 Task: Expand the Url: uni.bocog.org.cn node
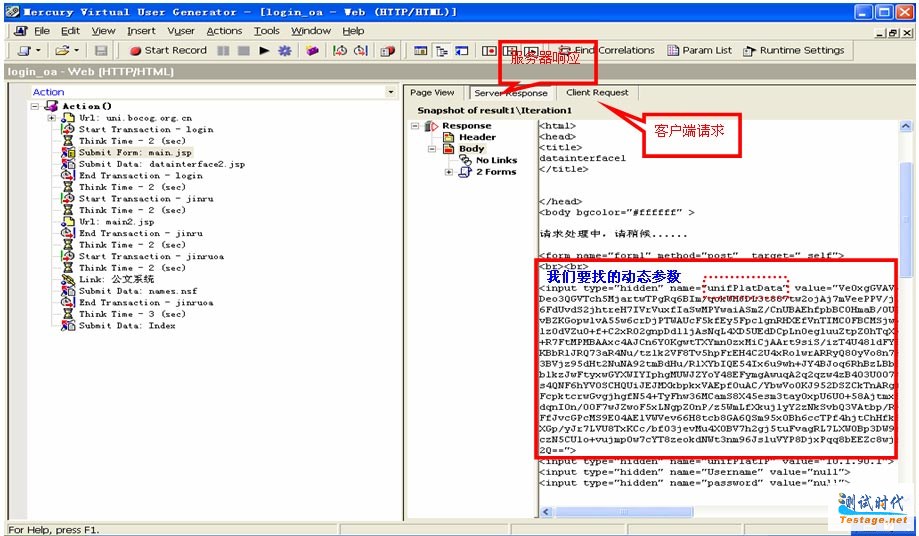point(52,118)
